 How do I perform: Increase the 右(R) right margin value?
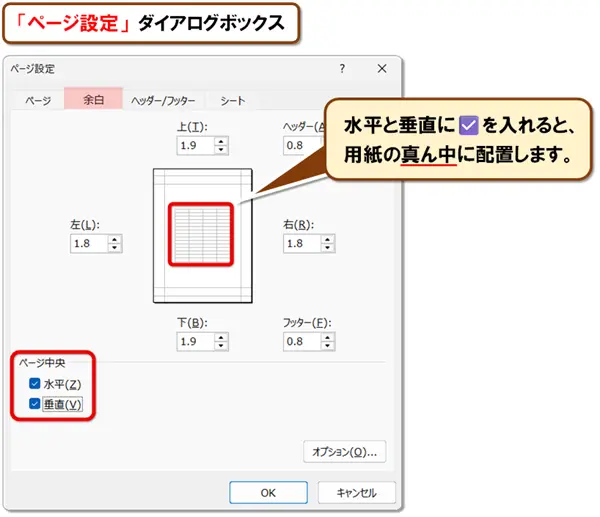pyautogui.click(x=328, y=239)
